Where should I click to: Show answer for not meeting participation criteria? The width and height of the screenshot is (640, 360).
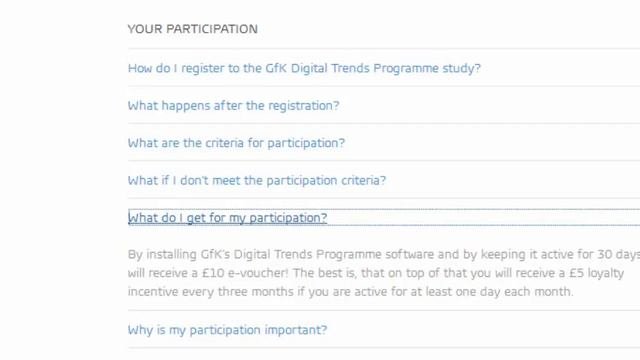tap(257, 180)
